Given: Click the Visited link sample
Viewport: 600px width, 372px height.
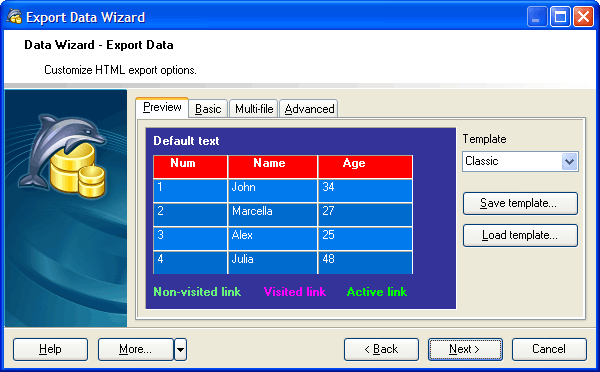Looking at the screenshot, I should (295, 292).
